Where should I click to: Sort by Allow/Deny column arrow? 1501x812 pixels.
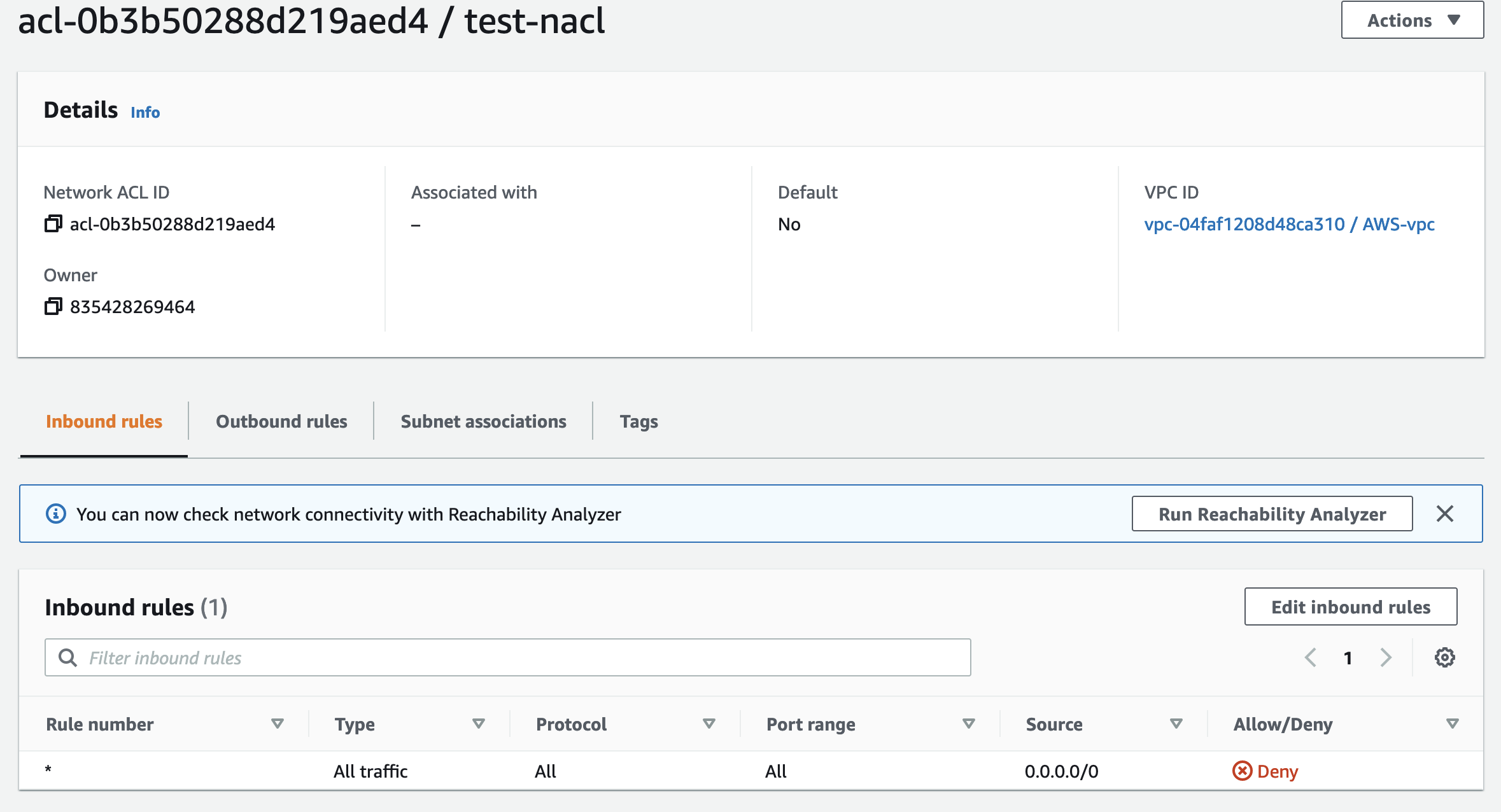pyautogui.click(x=1452, y=724)
